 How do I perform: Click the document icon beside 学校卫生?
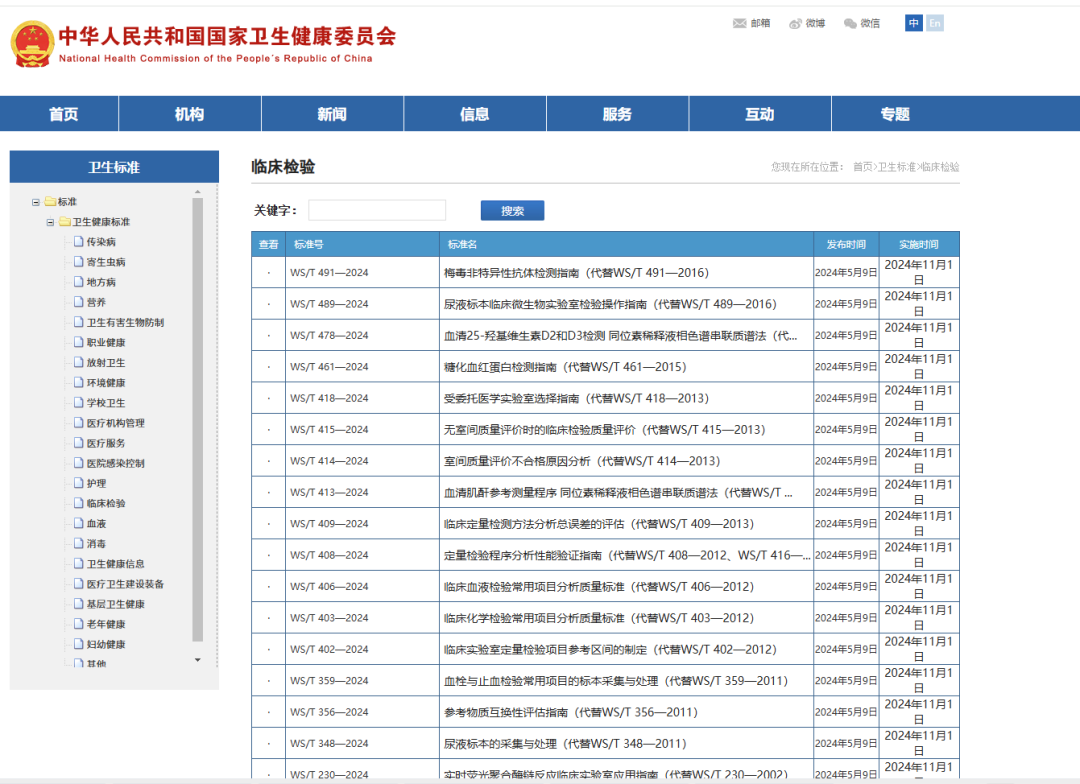click(x=79, y=402)
